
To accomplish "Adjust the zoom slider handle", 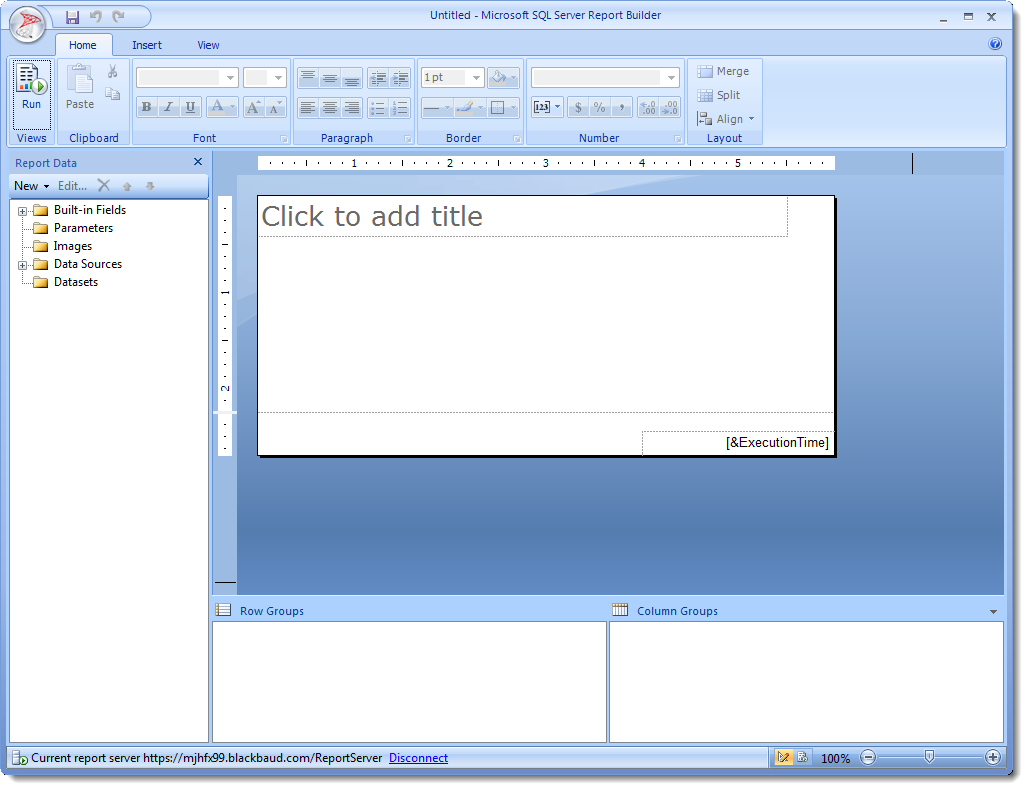I will point(929,757).
